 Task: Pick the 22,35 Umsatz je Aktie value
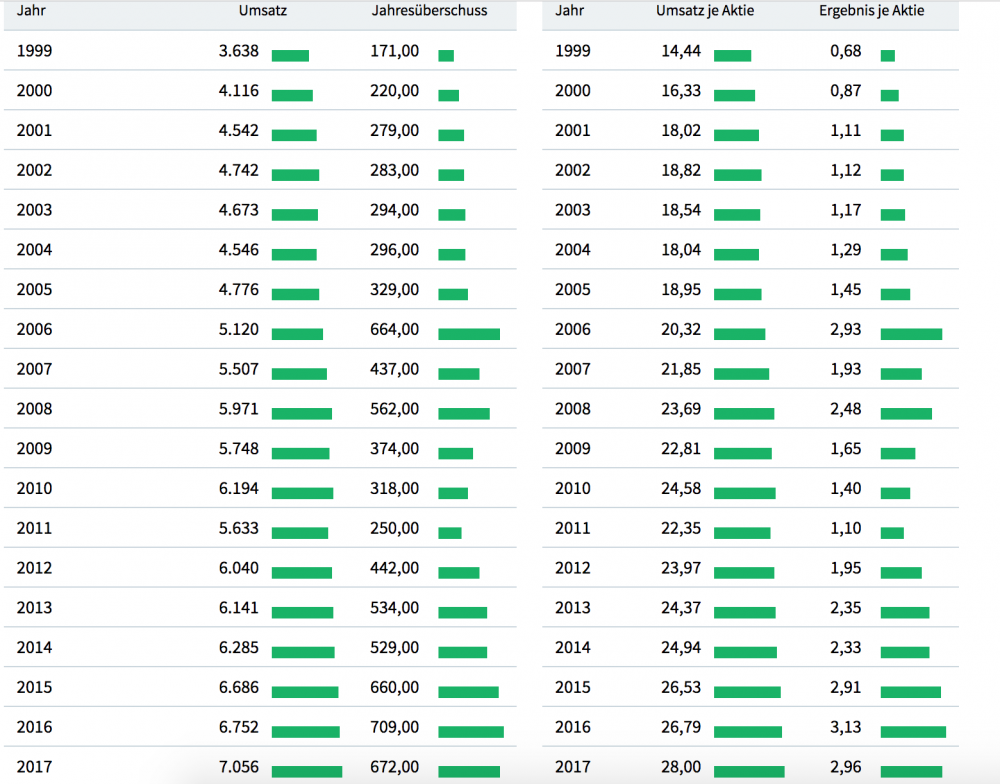[x=681, y=528]
